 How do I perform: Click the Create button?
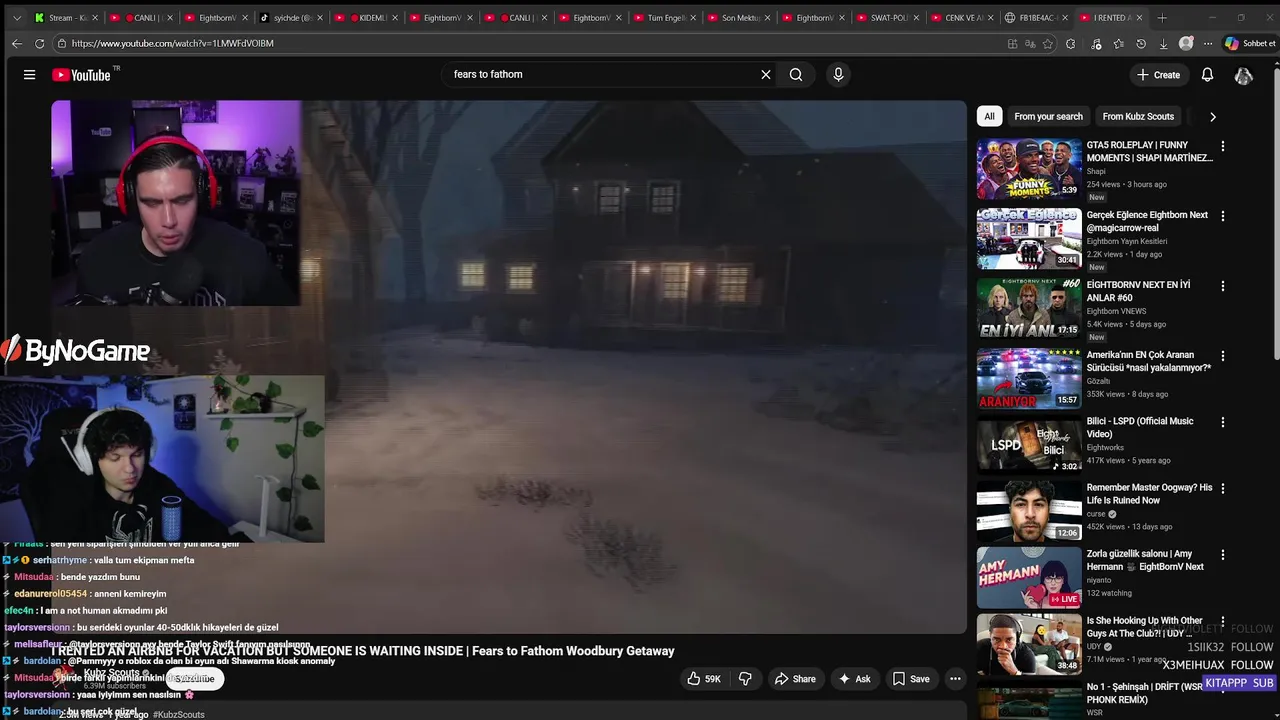click(x=1158, y=75)
